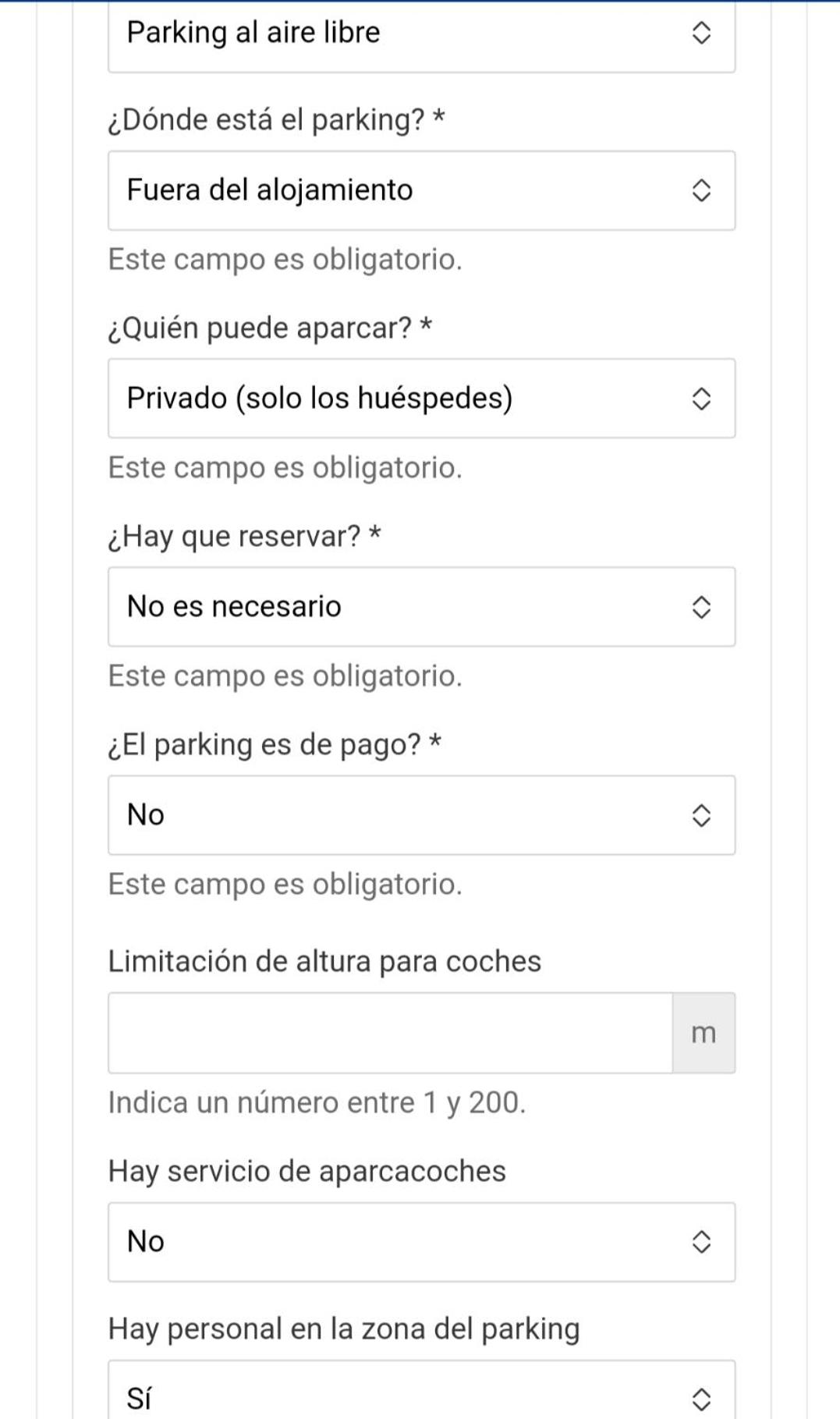
Task: Click the '¿Dónde está el parking?' label
Action: [x=276, y=120]
